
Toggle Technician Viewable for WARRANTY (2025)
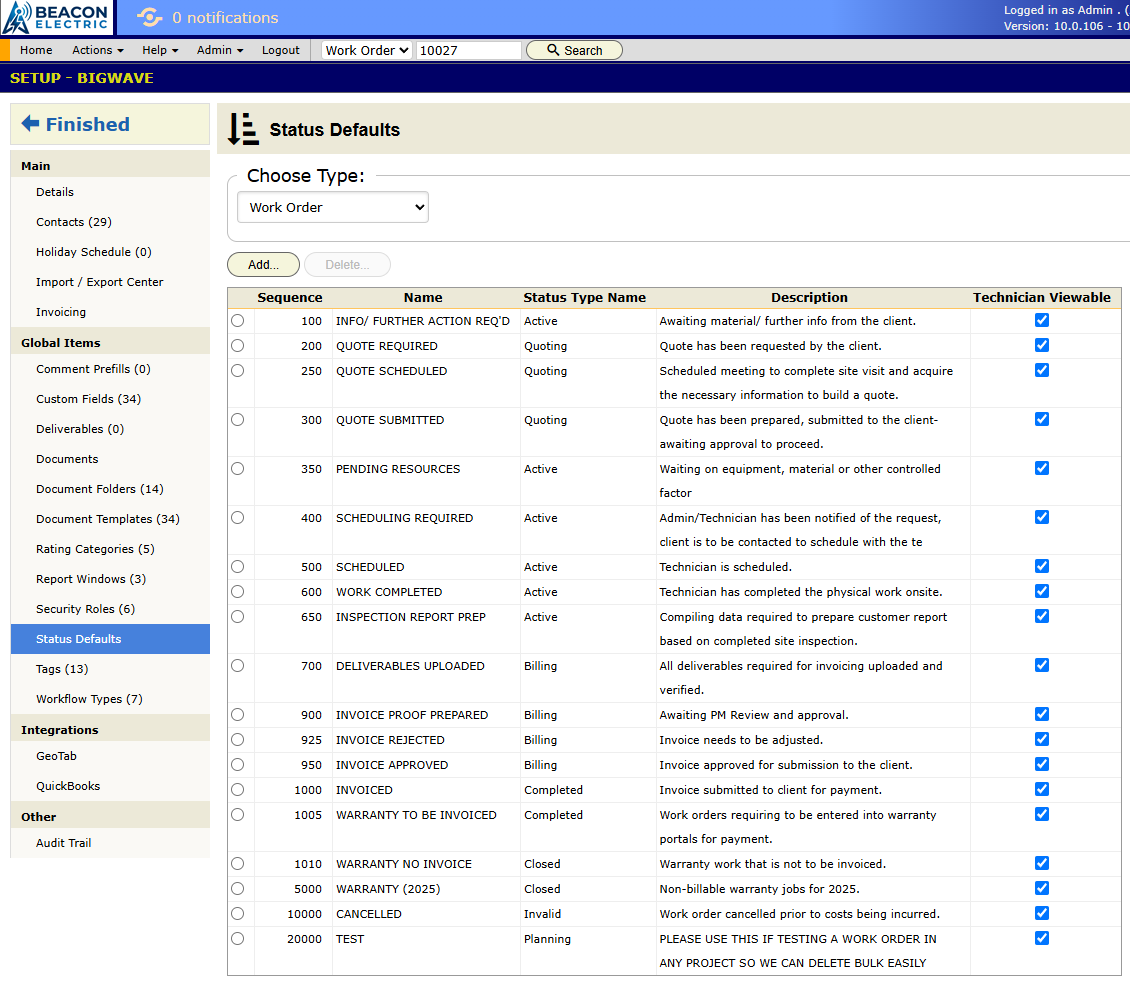tap(1041, 888)
